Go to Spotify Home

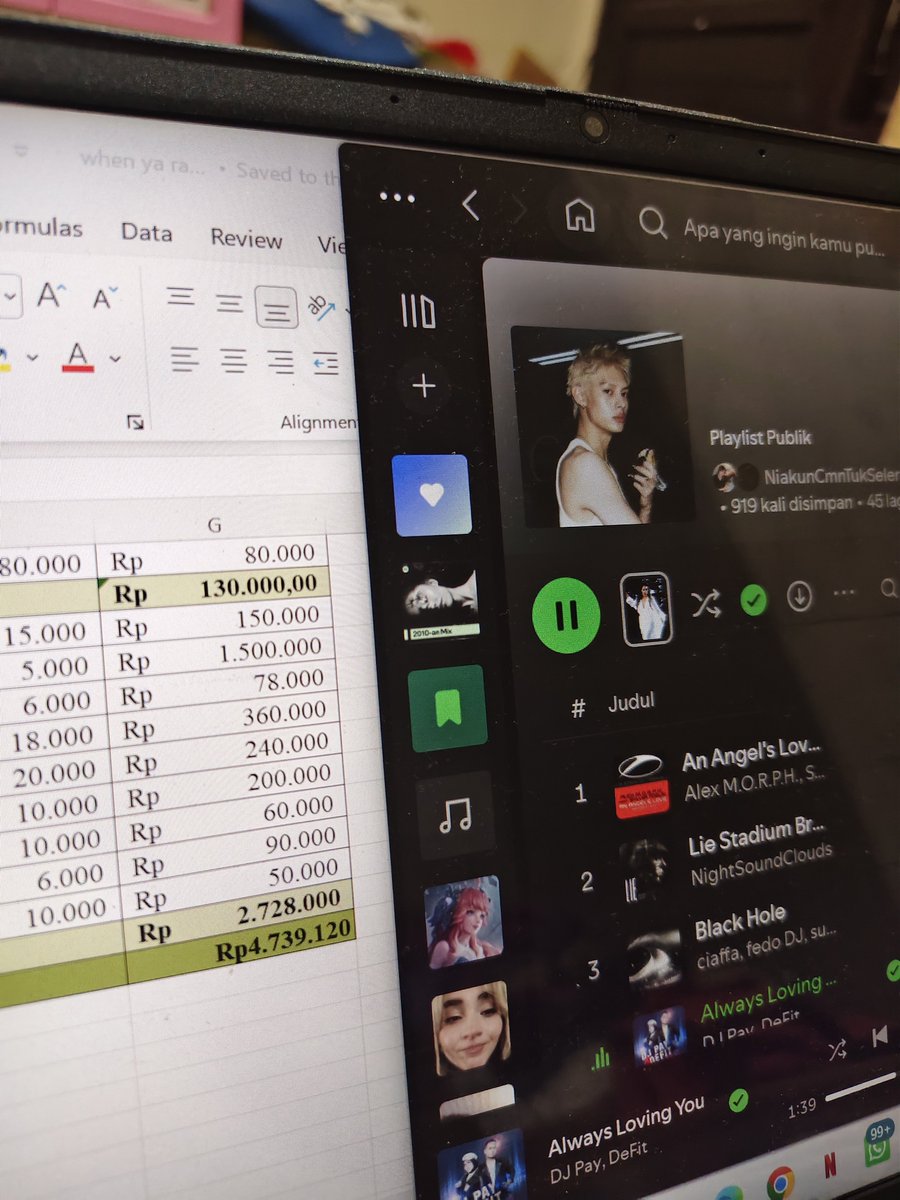click(x=580, y=215)
